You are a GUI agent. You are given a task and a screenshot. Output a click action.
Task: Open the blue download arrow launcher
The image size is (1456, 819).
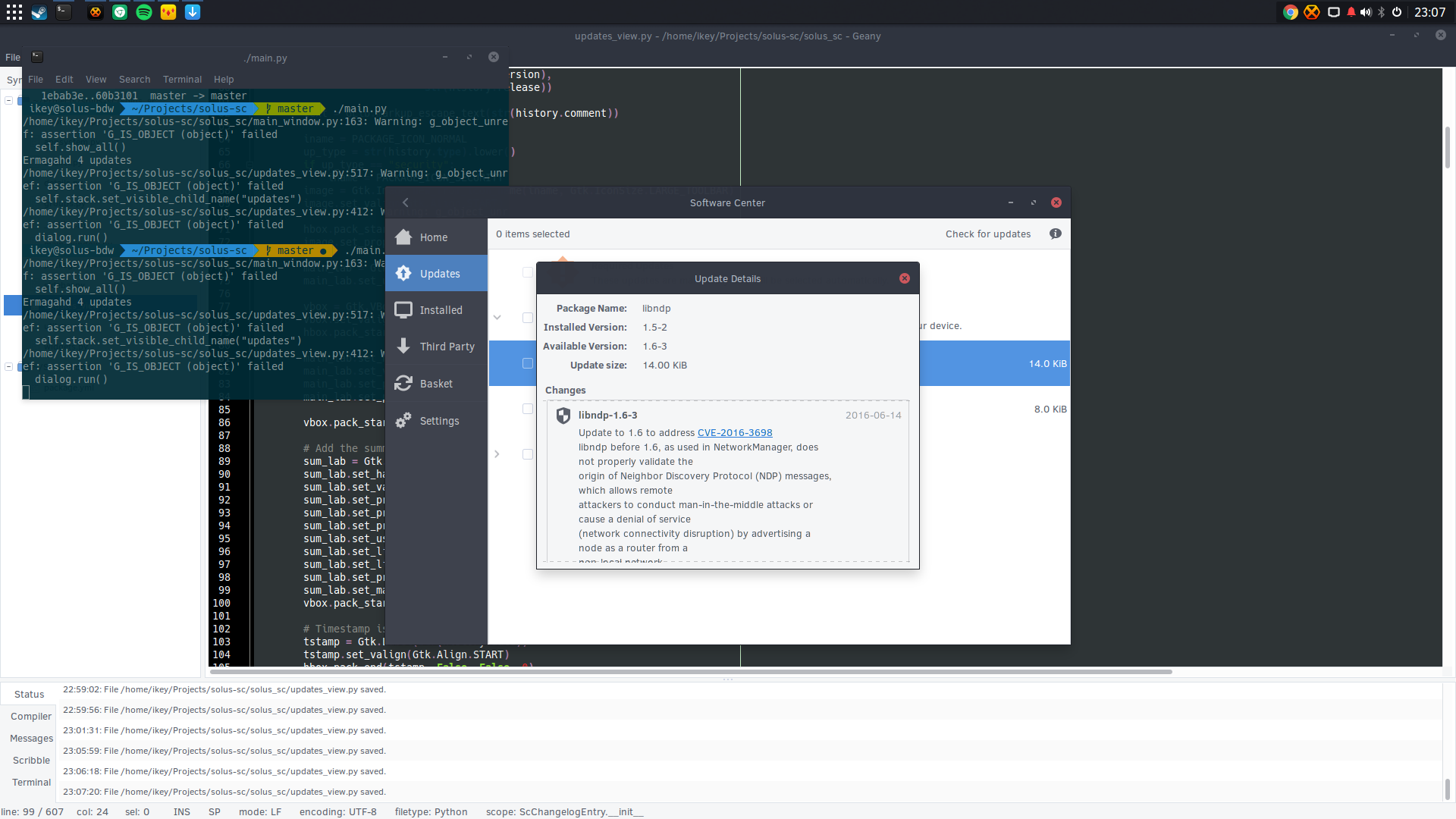tap(193, 12)
